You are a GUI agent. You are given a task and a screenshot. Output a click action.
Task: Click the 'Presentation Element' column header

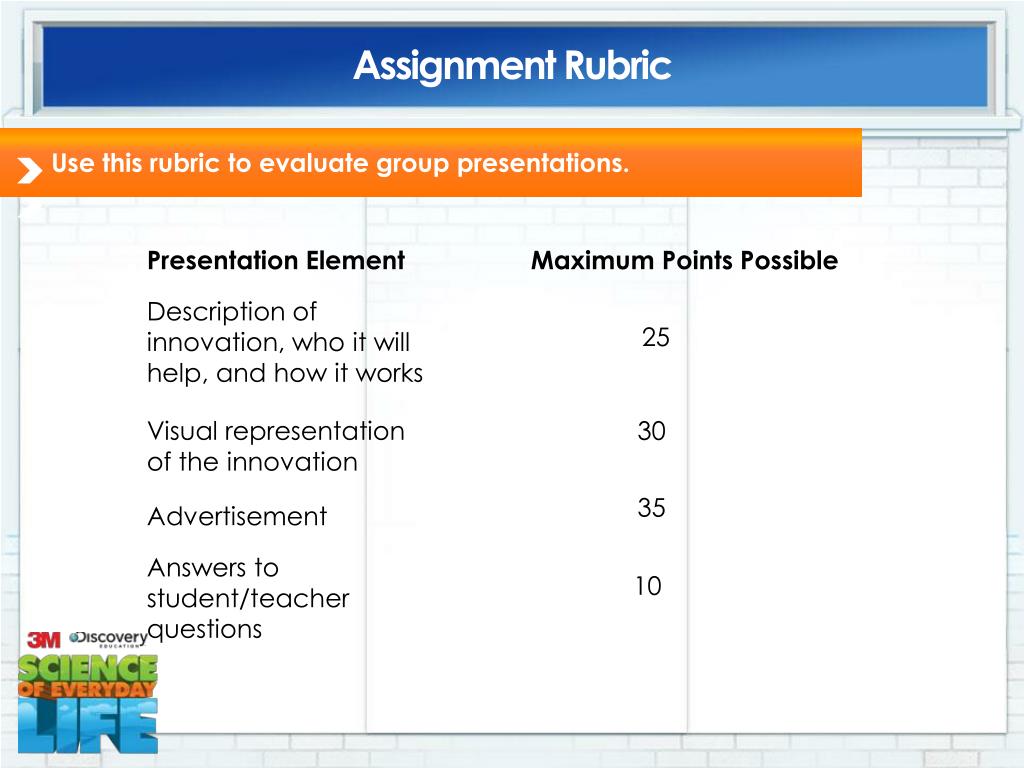pyautogui.click(x=276, y=261)
